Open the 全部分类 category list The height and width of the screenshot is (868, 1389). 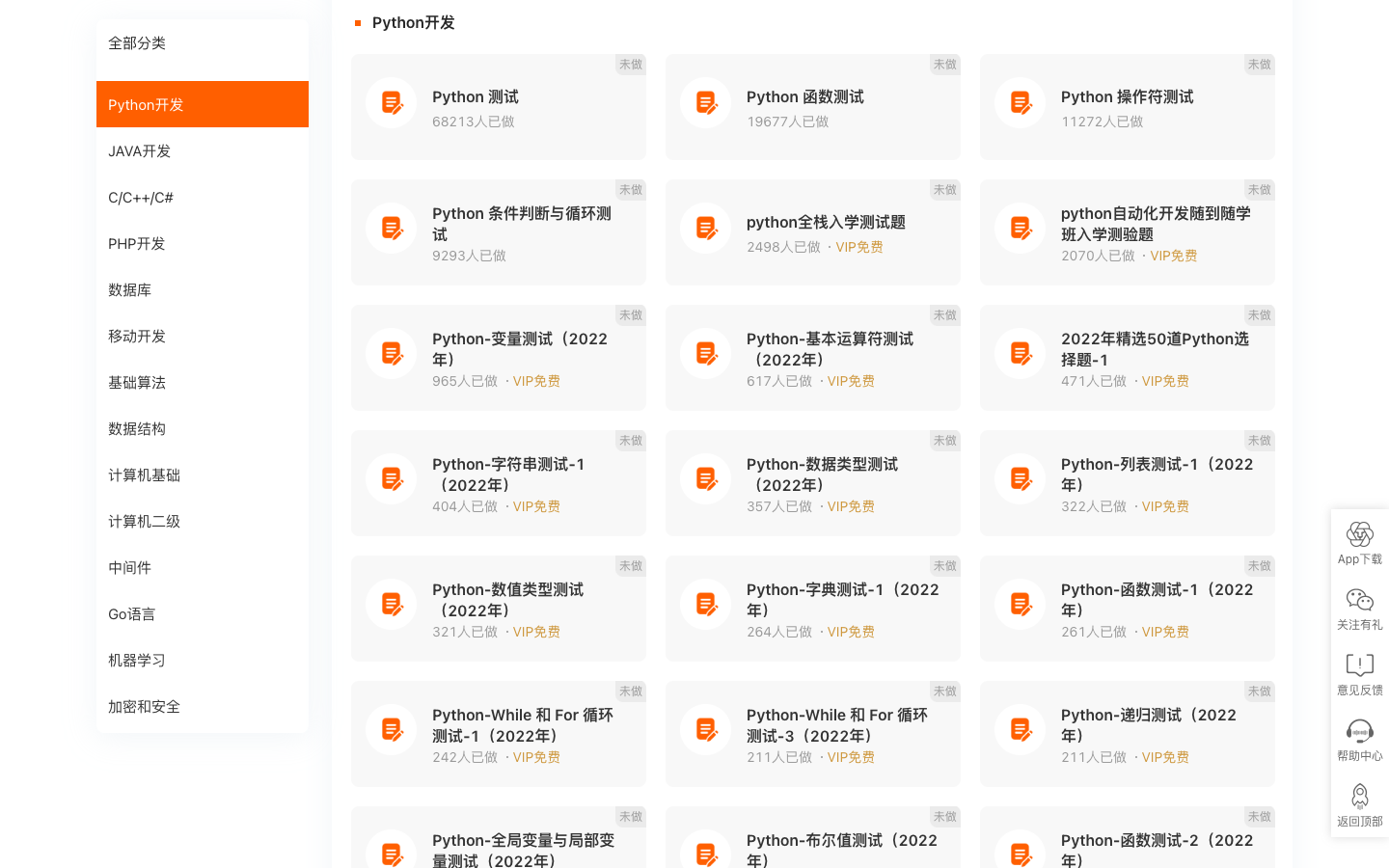coord(137,42)
